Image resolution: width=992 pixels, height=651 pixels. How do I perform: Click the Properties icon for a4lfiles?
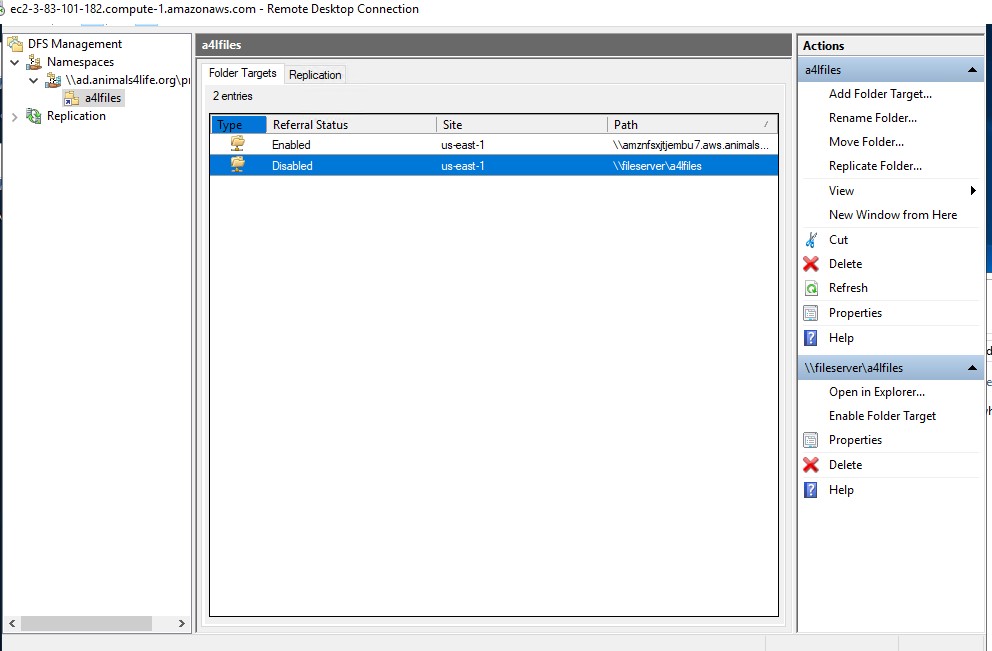tap(812, 312)
